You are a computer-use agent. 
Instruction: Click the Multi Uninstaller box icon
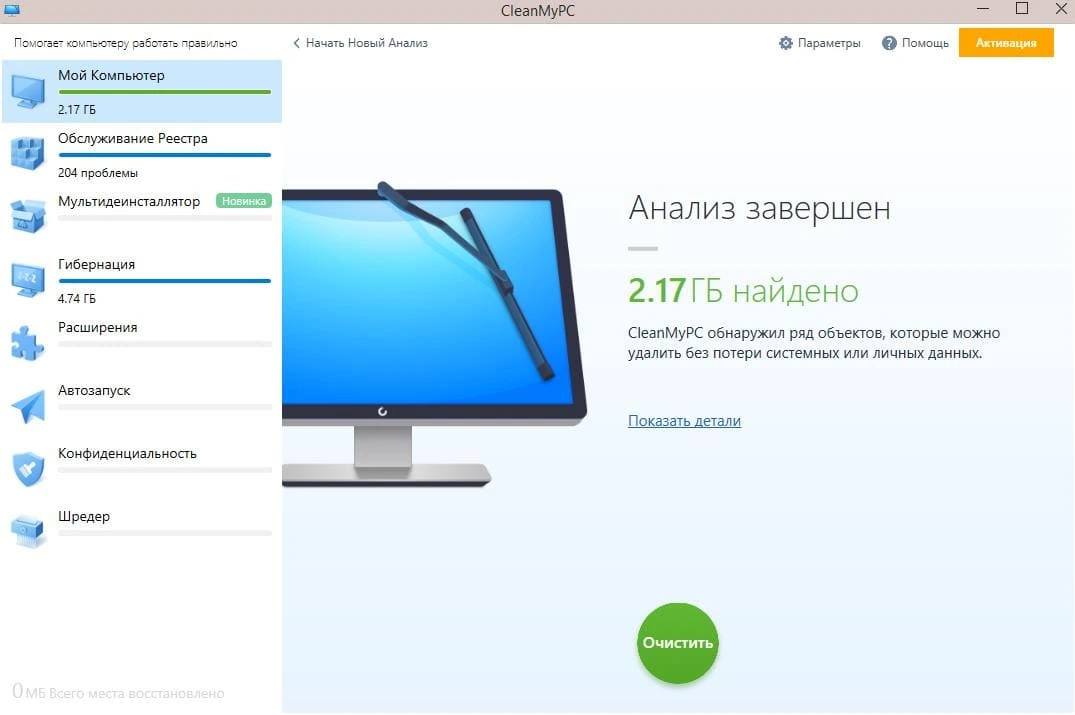pyautogui.click(x=27, y=217)
